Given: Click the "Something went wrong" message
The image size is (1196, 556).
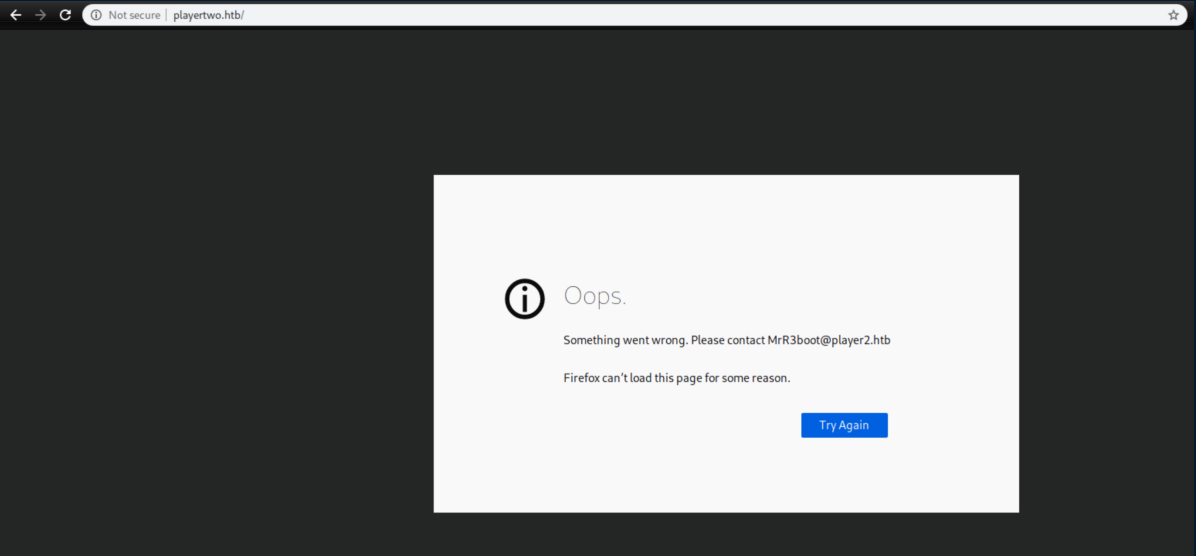Looking at the screenshot, I should tap(625, 340).
